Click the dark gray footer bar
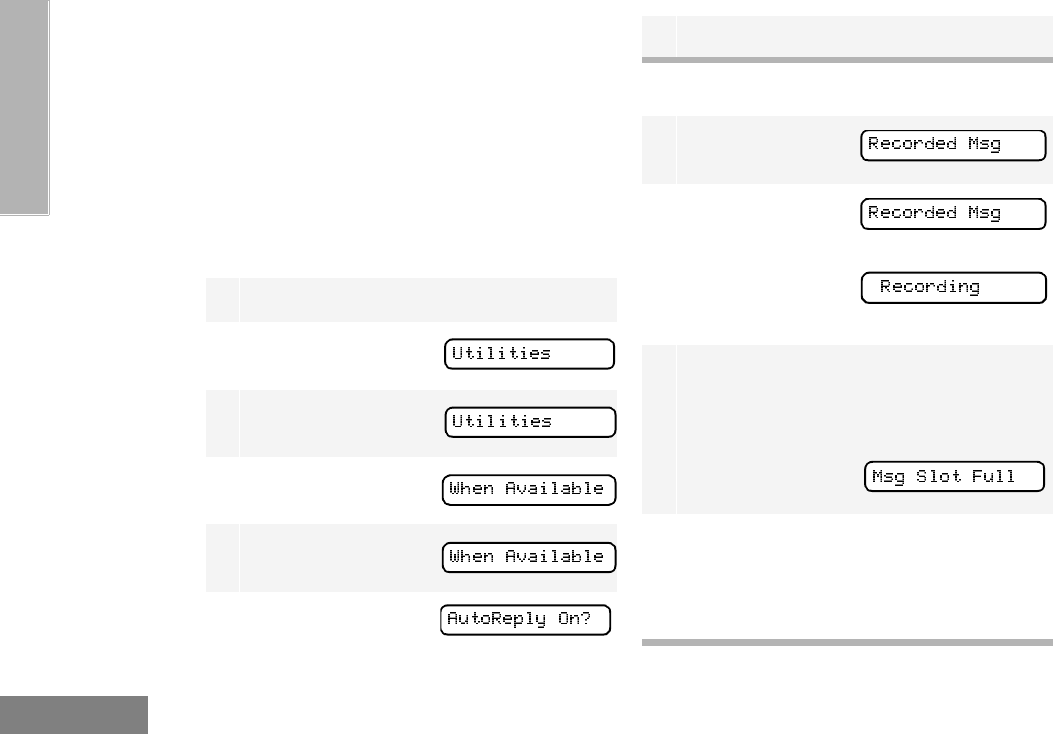1053x734 pixels. [73, 715]
